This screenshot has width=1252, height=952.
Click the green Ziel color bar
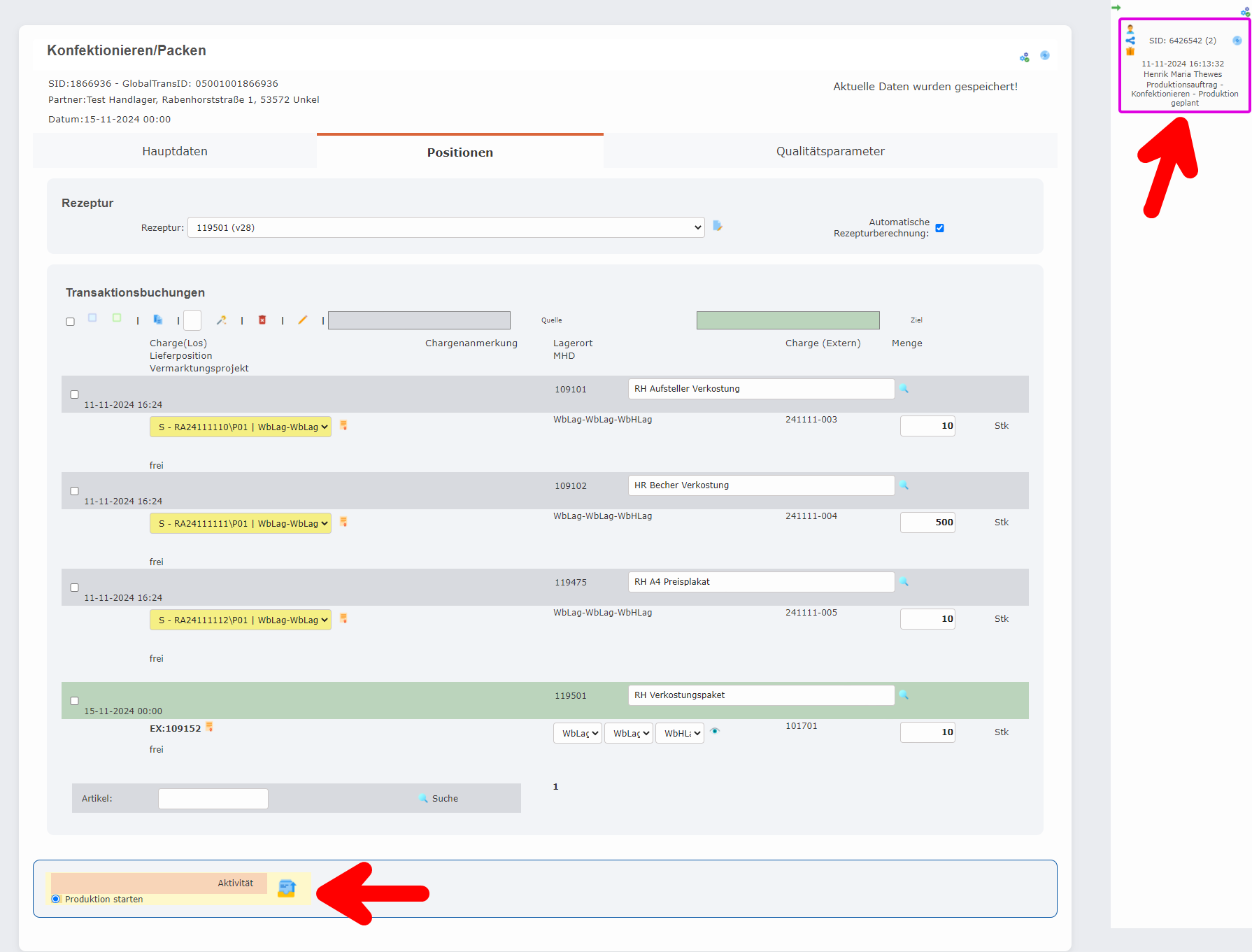tap(788, 320)
